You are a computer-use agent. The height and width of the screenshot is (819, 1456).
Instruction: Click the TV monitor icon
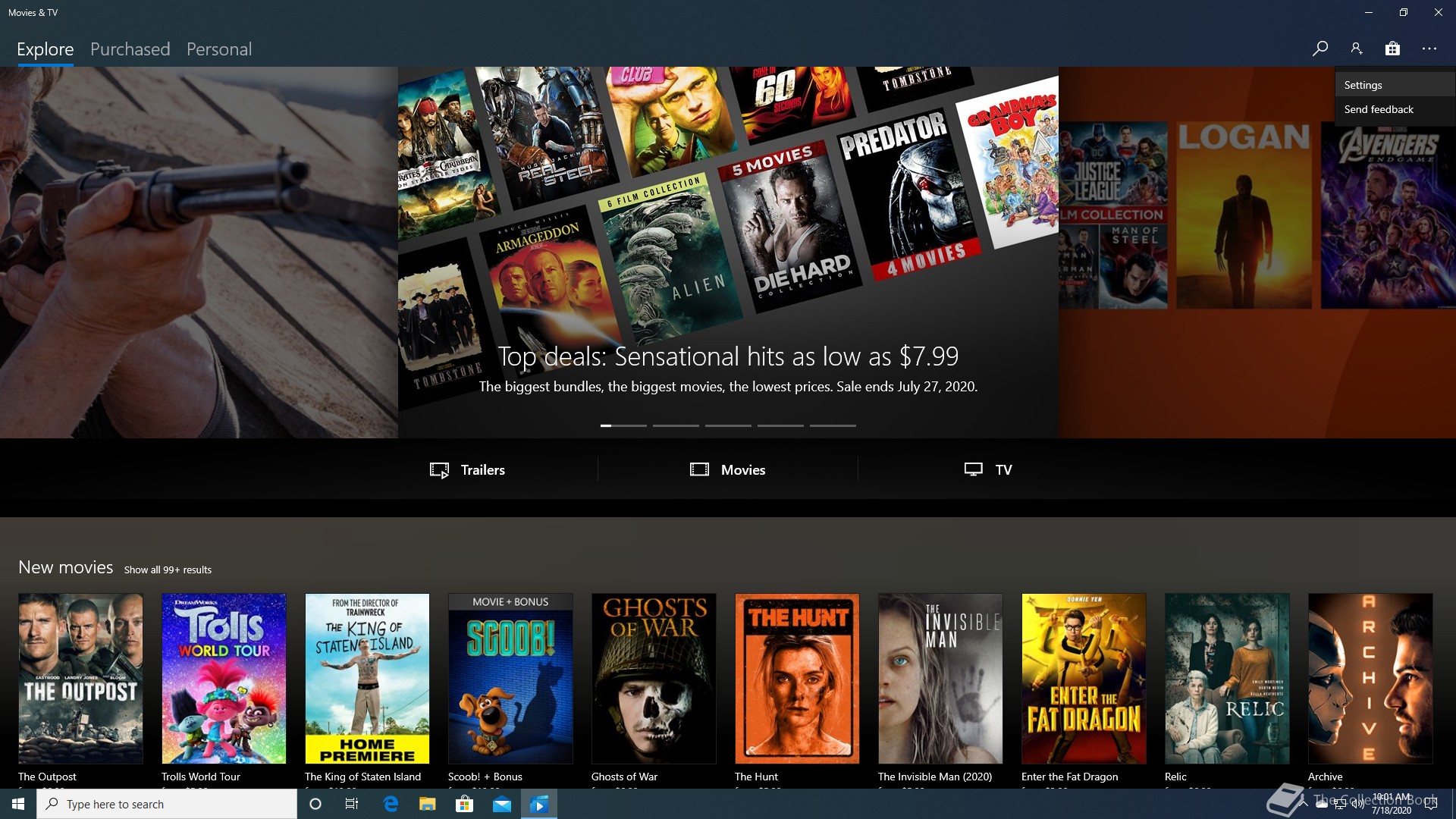(974, 469)
